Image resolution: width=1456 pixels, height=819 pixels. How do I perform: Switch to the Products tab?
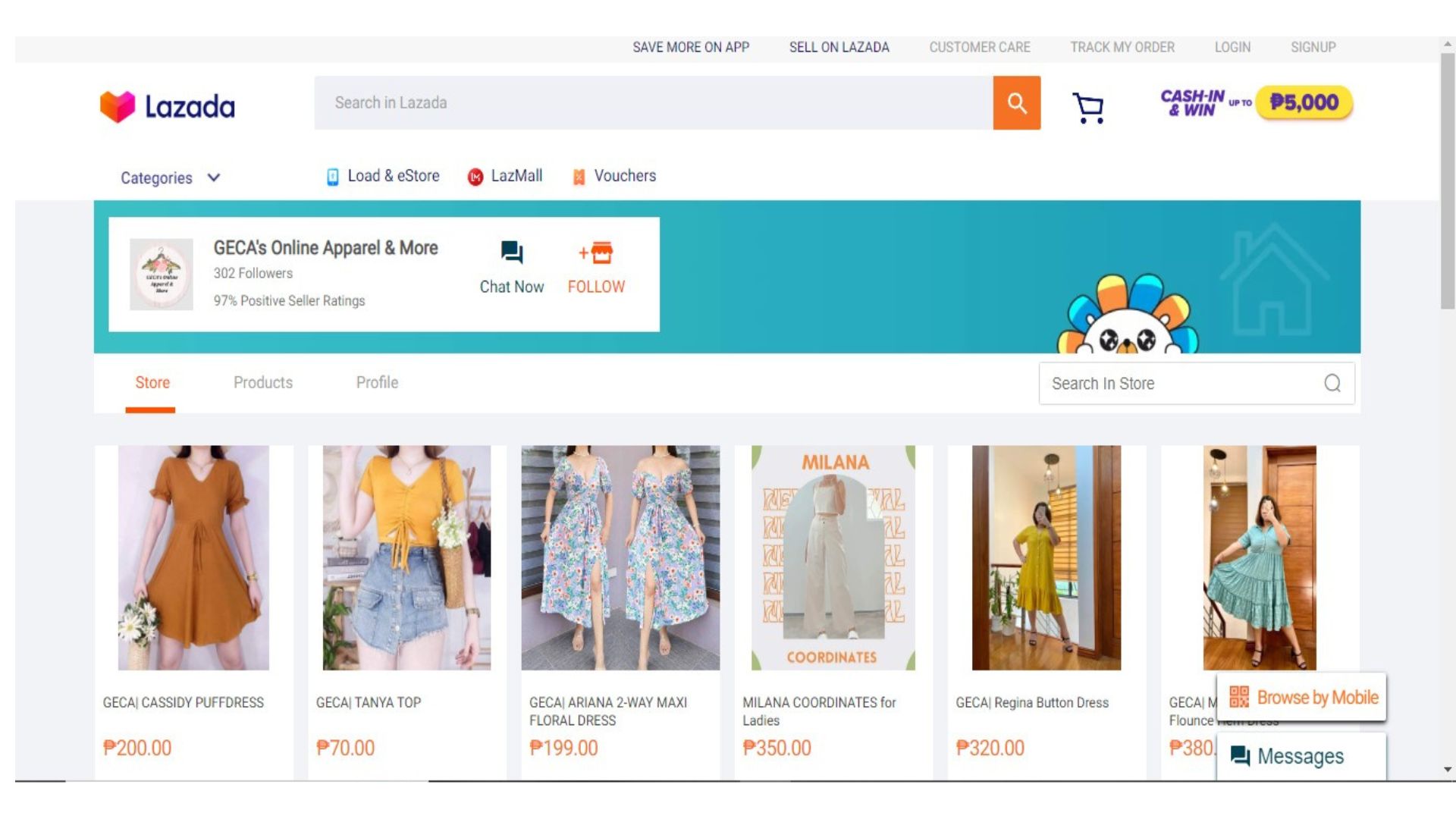point(262,383)
